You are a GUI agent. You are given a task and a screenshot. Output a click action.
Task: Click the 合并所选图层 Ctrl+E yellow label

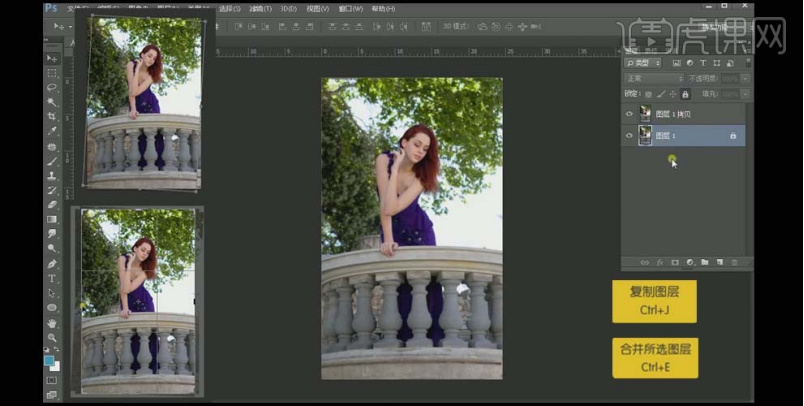654,358
